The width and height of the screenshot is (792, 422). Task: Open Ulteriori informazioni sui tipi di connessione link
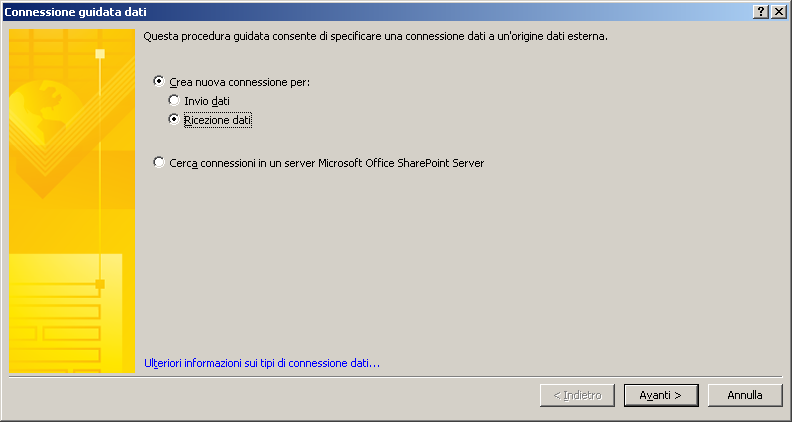(x=262, y=363)
